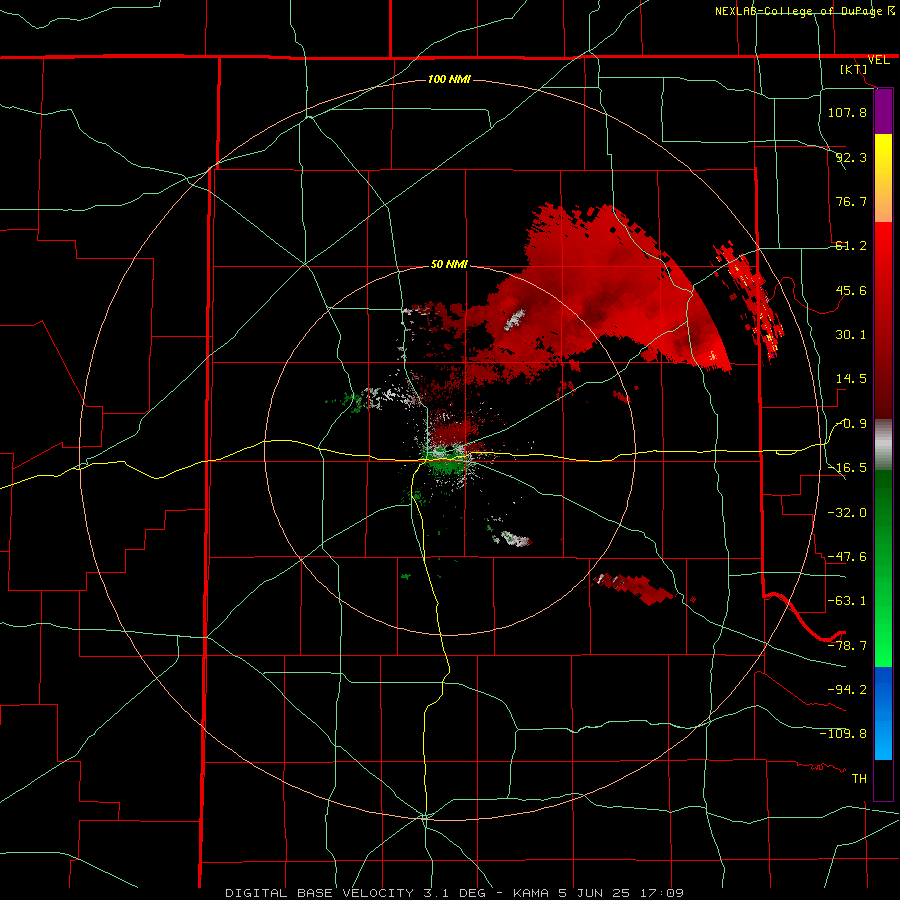Pick the dark TH segment of velocity scale
Viewport: 900px width, 900px height.
(x=883, y=779)
